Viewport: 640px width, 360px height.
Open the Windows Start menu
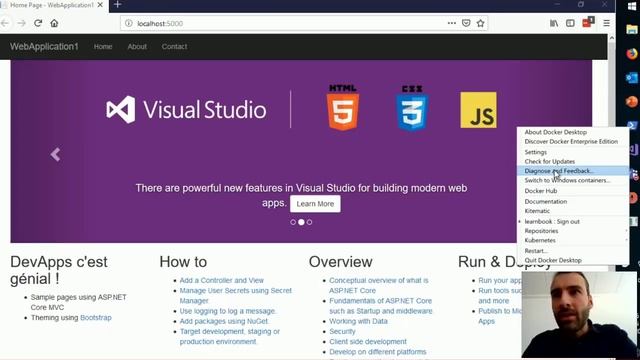[632, 6]
